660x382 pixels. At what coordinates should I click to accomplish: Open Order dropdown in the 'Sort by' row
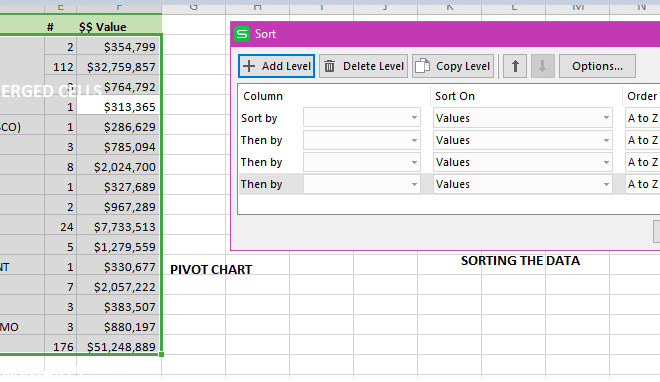643,118
